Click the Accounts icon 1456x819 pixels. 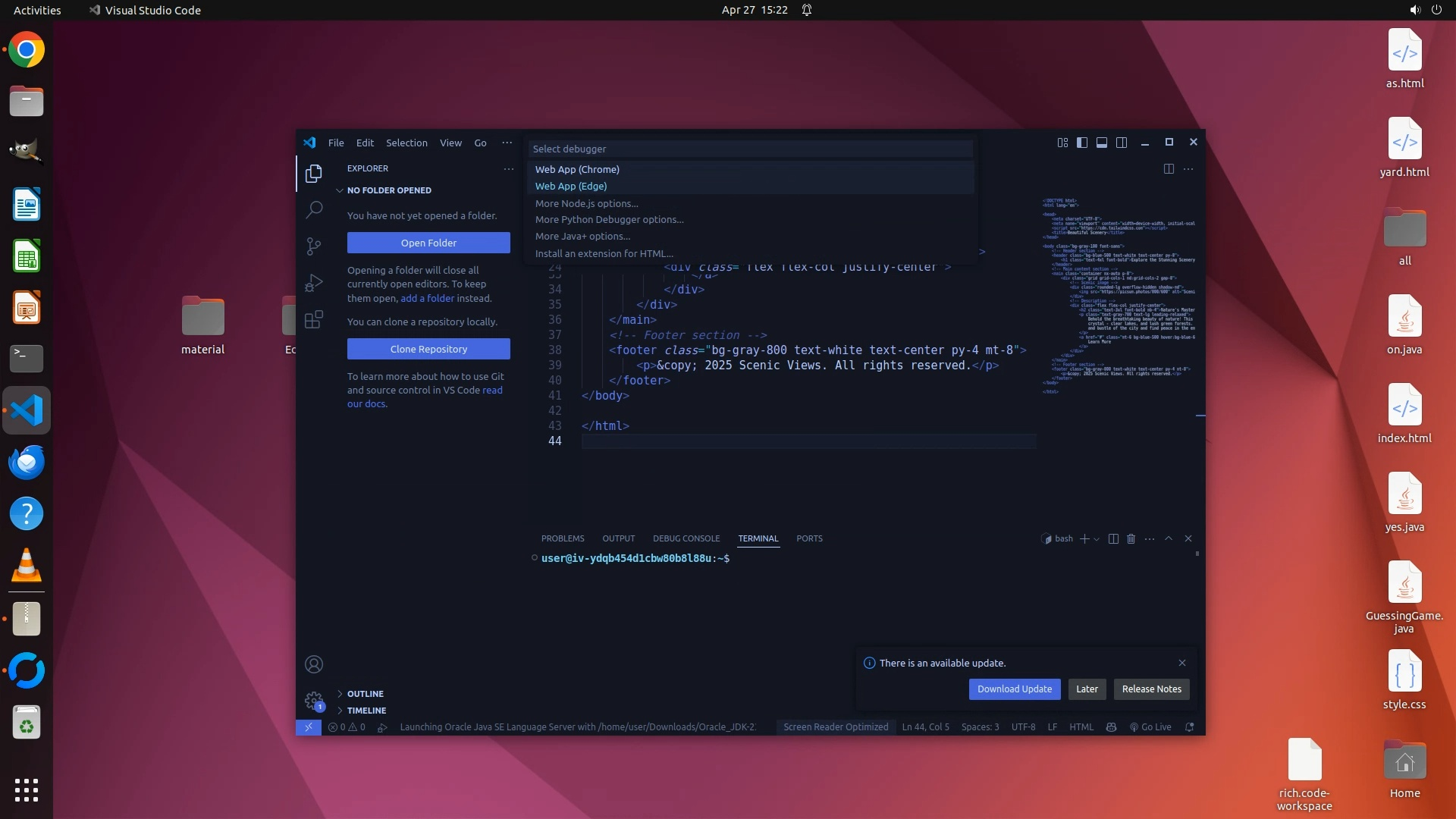(x=314, y=665)
